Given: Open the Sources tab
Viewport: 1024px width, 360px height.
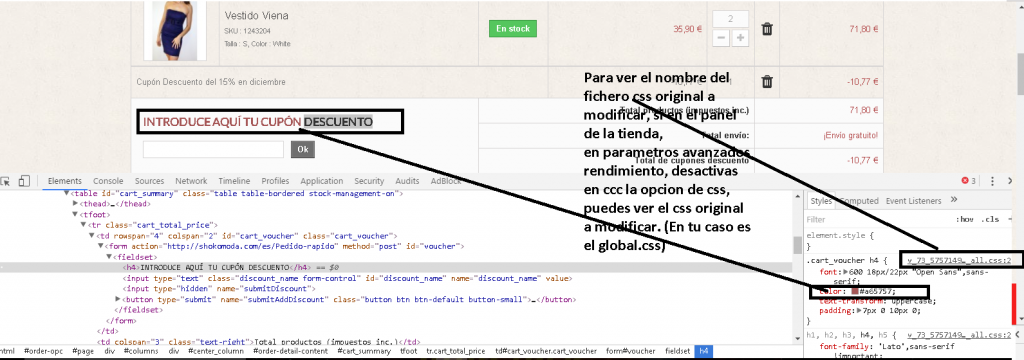Looking at the screenshot, I should (x=150, y=181).
